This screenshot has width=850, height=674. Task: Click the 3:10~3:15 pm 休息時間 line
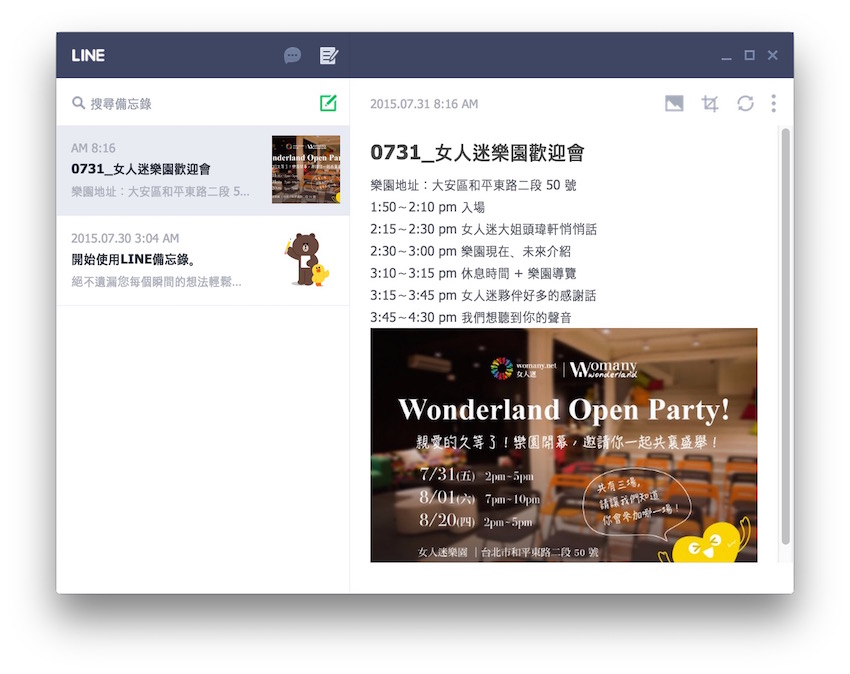pos(473,273)
